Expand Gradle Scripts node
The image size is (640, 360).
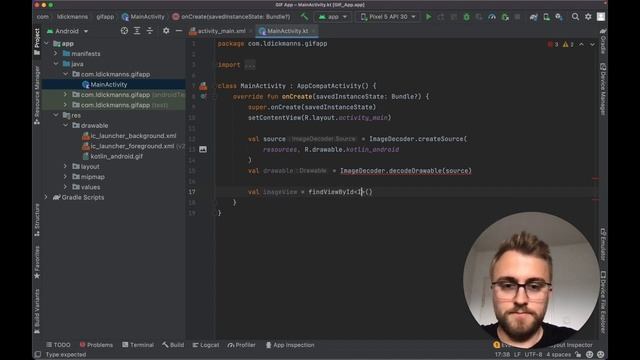pos(47,197)
